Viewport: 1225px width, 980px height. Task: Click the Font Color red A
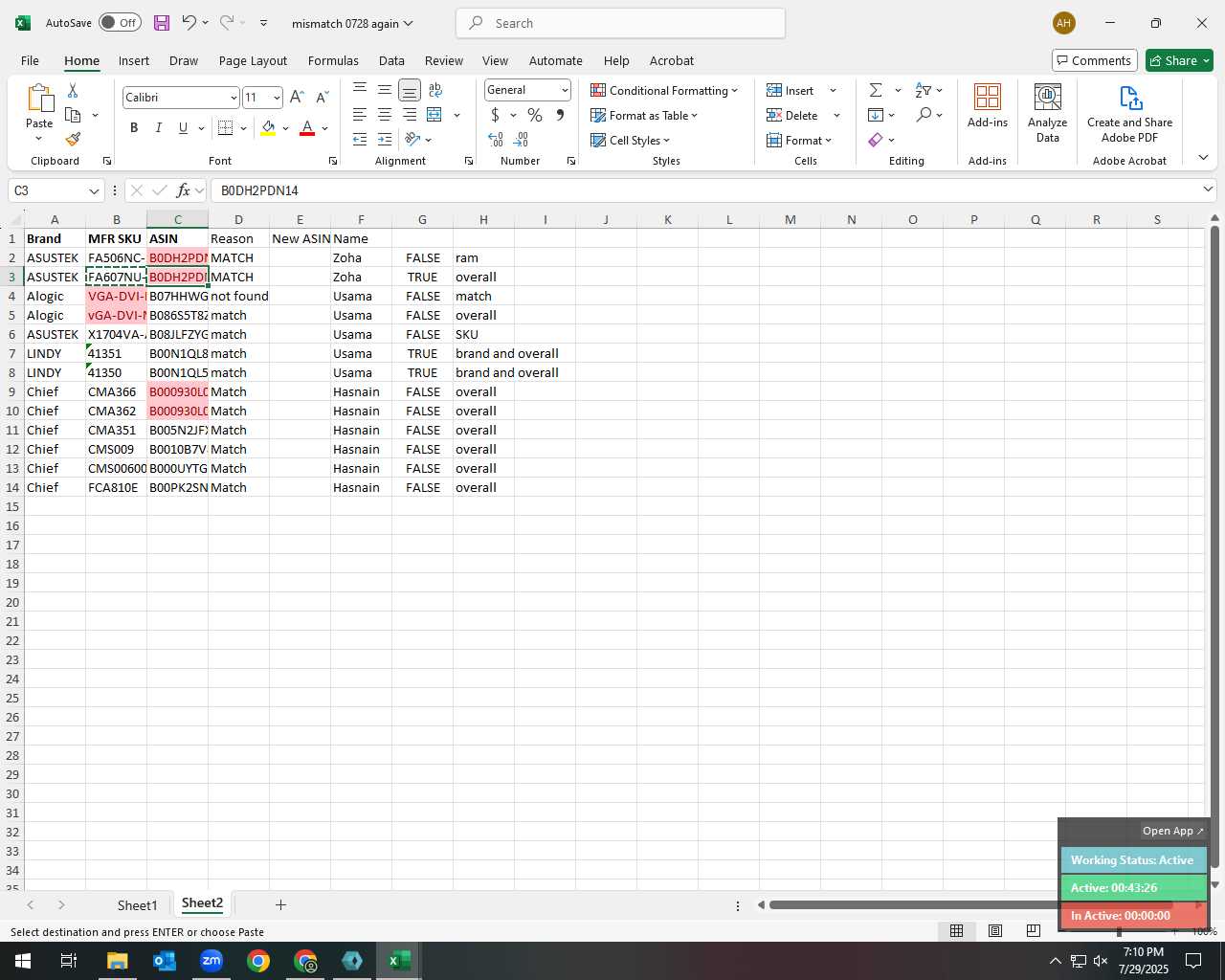click(307, 128)
